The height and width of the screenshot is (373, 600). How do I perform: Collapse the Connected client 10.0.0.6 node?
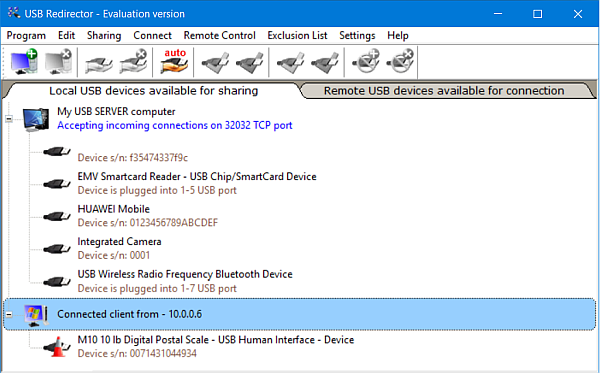[x=9, y=314]
